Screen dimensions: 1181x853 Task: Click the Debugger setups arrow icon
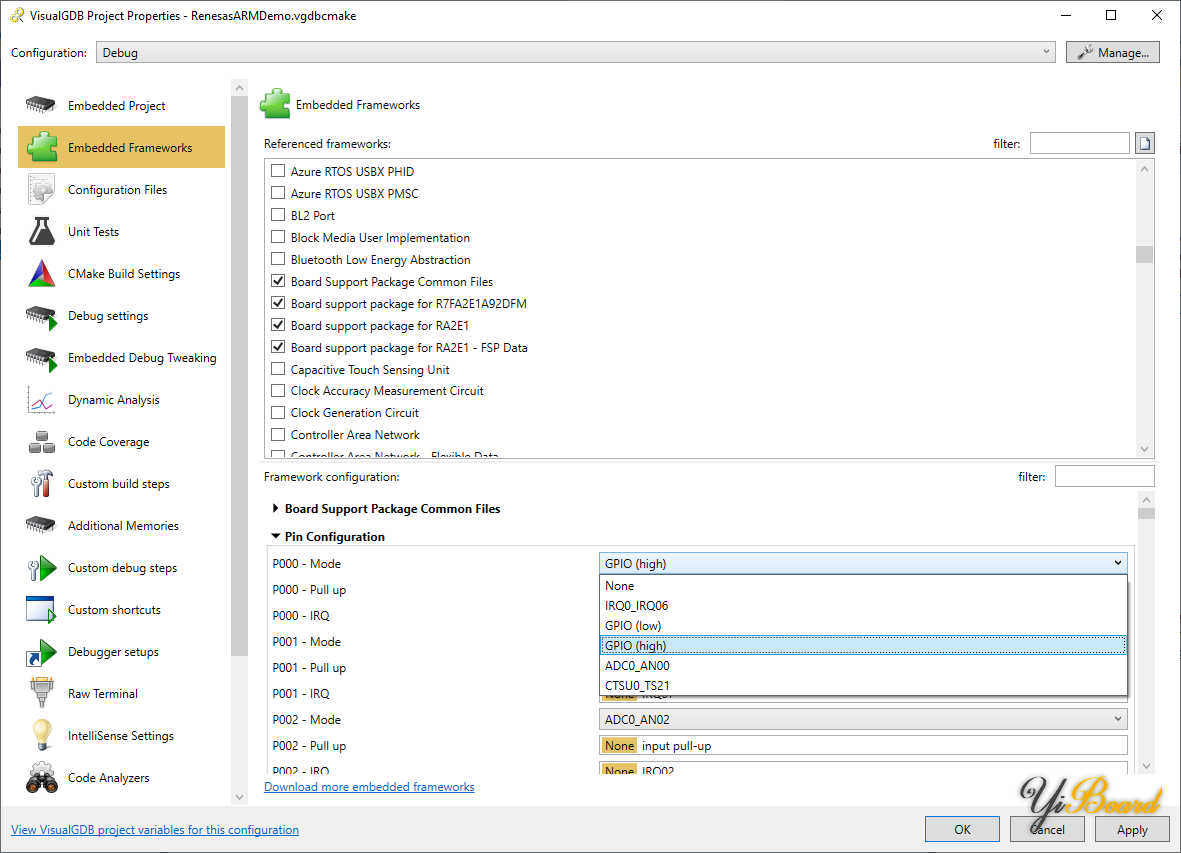41,652
